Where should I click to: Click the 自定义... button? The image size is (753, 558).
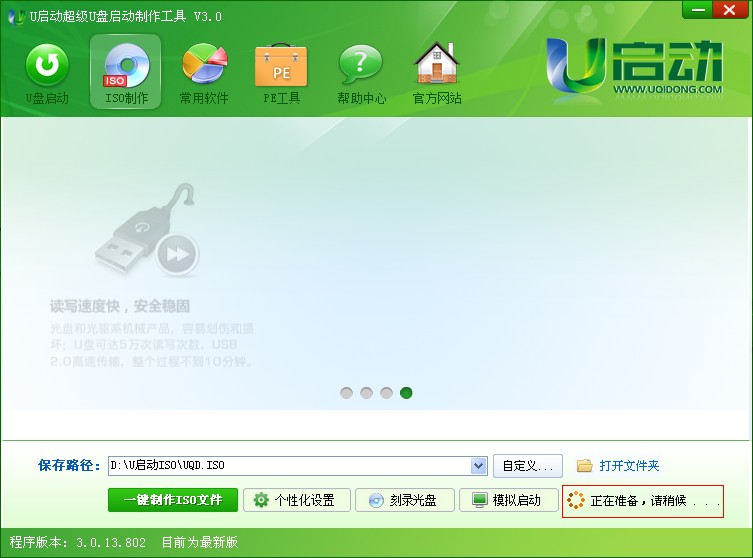[x=528, y=466]
